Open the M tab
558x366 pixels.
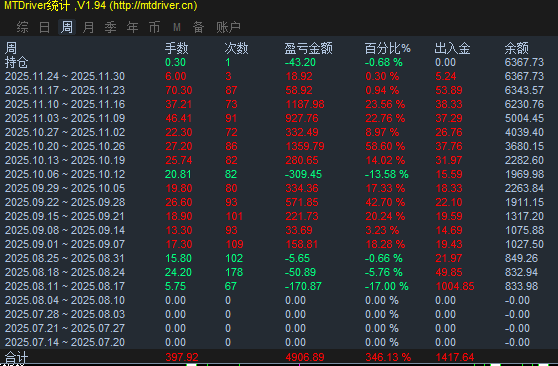[x=177, y=27]
